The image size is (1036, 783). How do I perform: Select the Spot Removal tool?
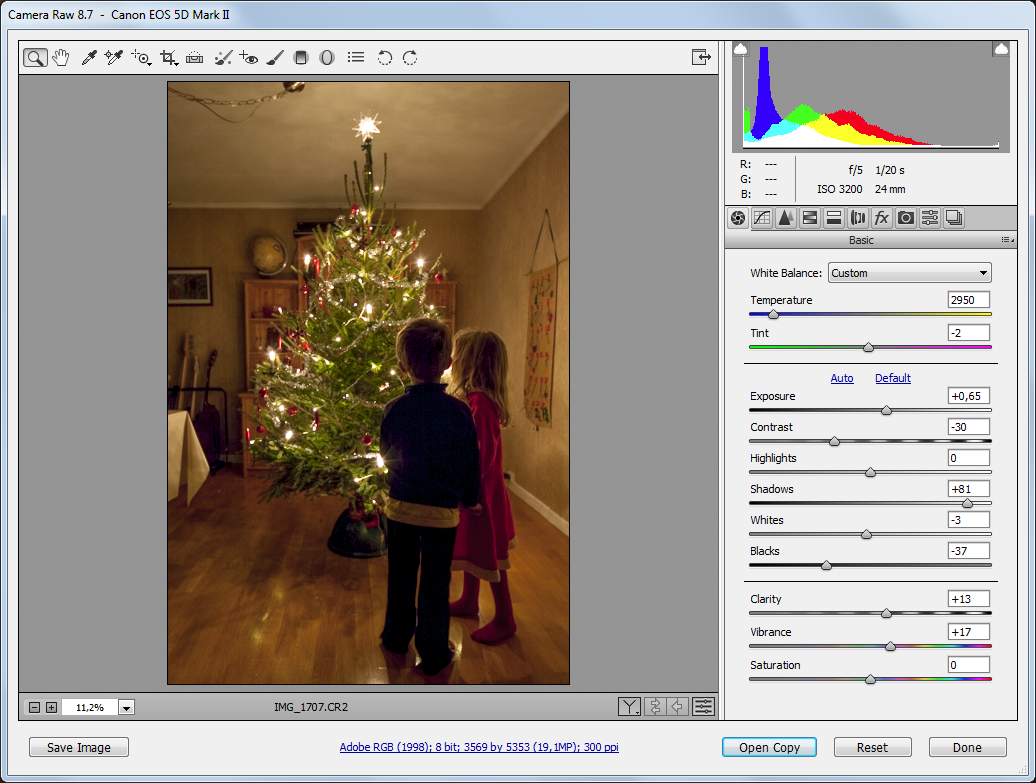pyautogui.click(x=223, y=57)
